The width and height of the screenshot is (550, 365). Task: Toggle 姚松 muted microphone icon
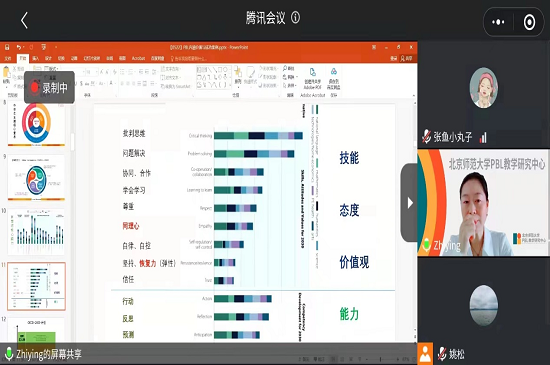[442, 354]
